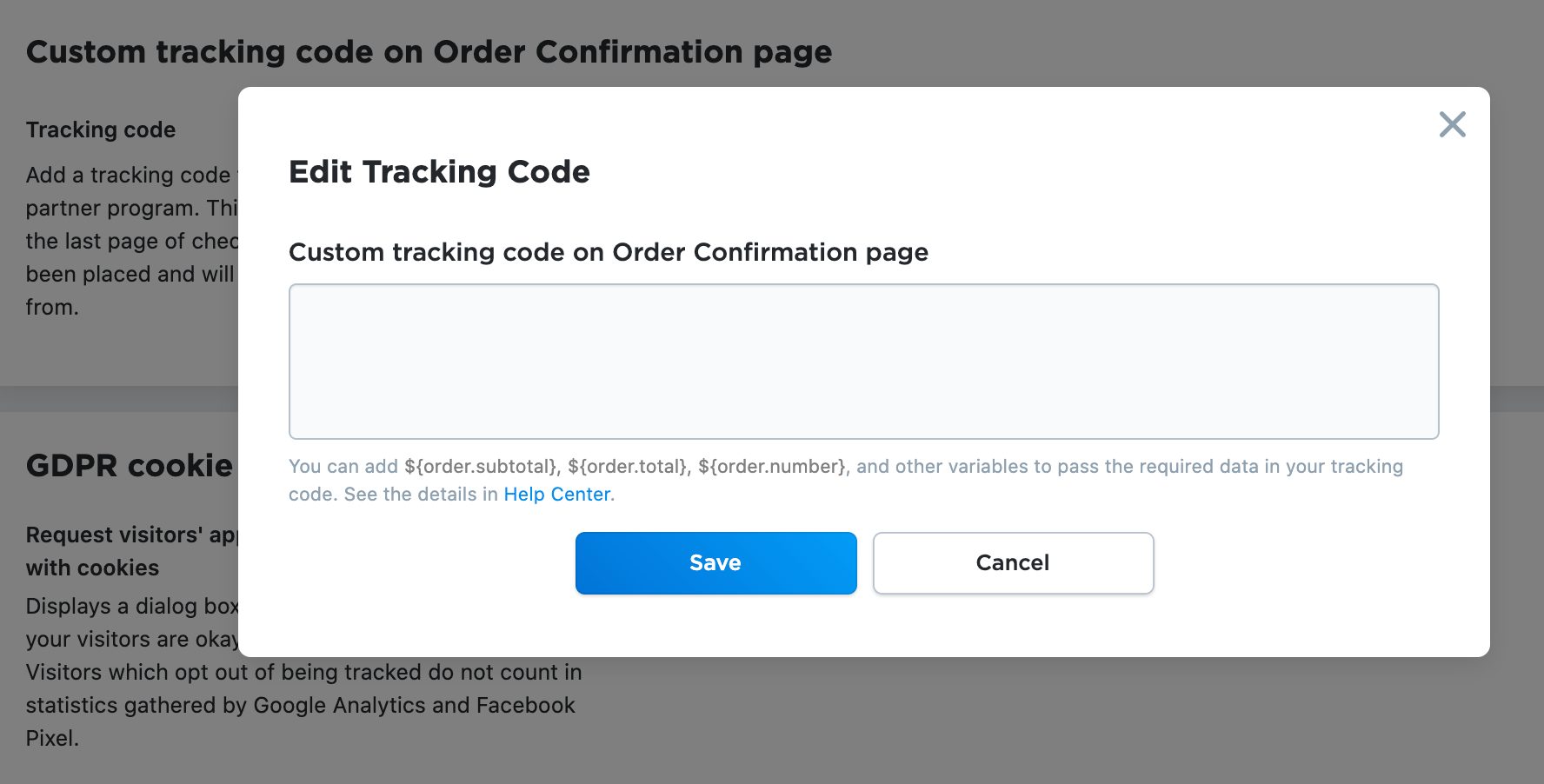Screen dimensions: 1544x784
Task: Click the "Displays a dialog box" description text
Action: tap(132, 607)
